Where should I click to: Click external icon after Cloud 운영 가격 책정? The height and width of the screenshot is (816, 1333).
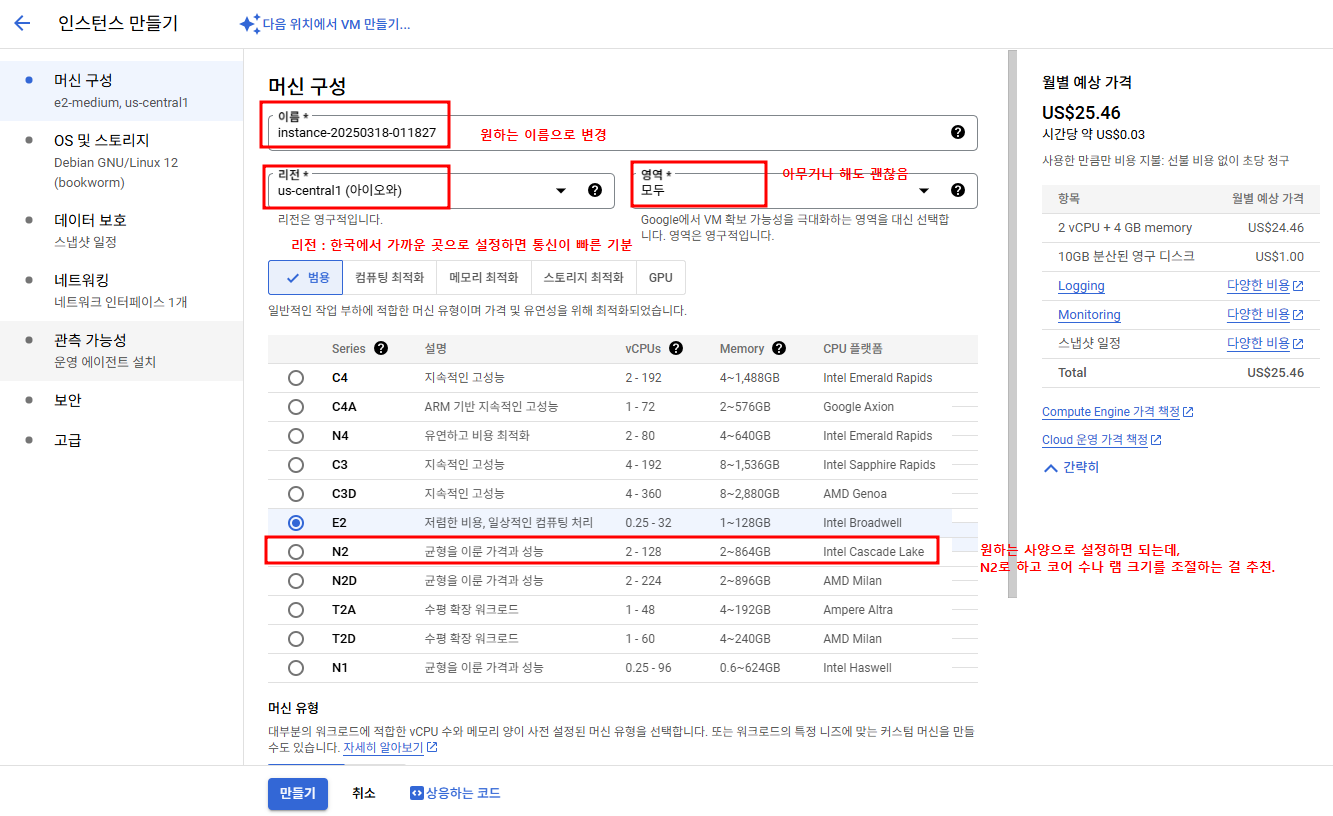point(1156,440)
